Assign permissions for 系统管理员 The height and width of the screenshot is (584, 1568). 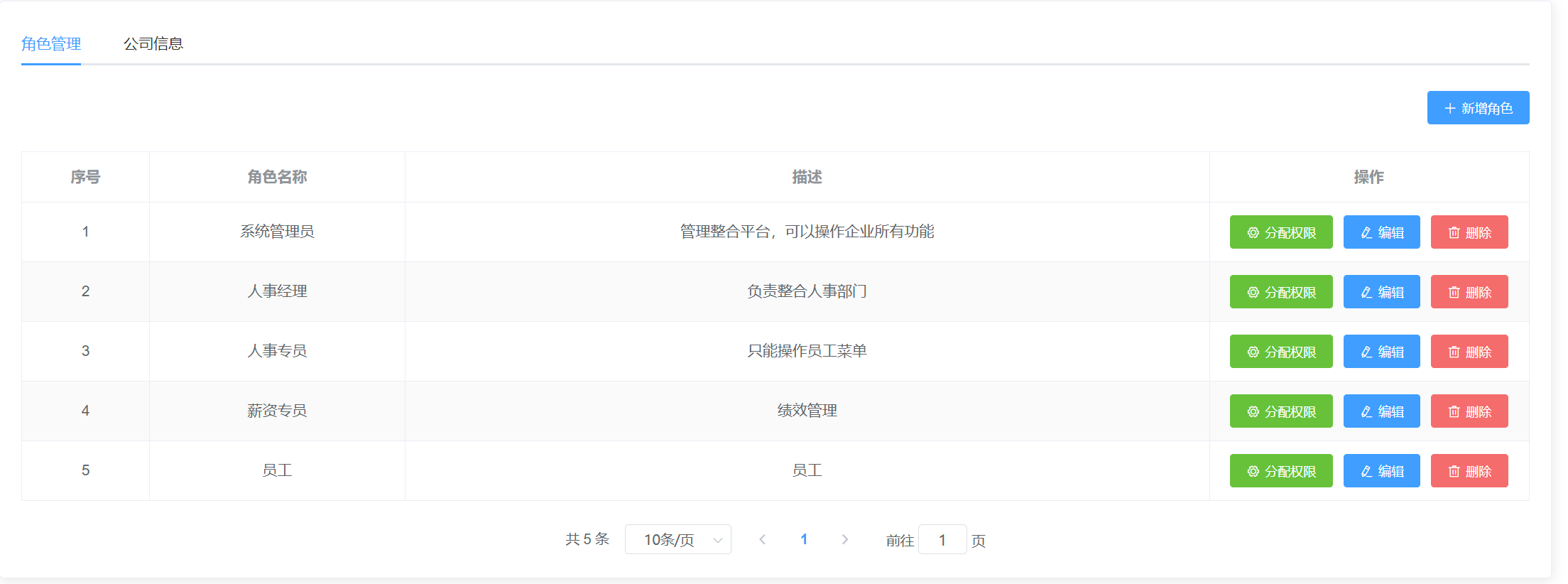pyautogui.click(x=1281, y=232)
